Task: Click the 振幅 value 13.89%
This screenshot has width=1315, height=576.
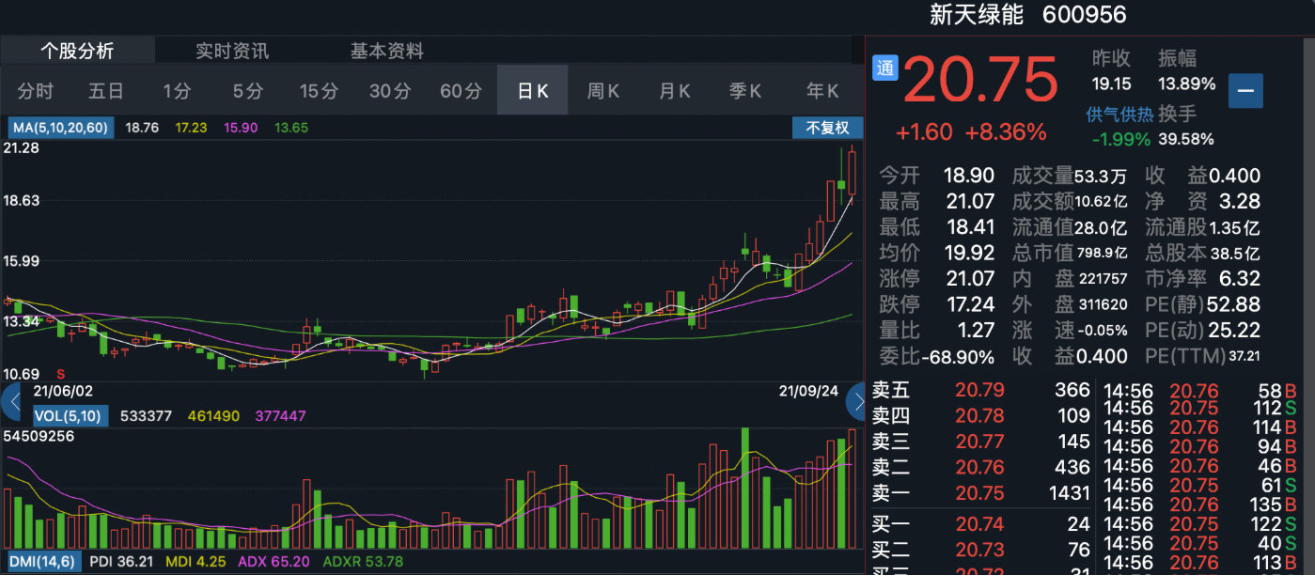Action: point(1187,84)
